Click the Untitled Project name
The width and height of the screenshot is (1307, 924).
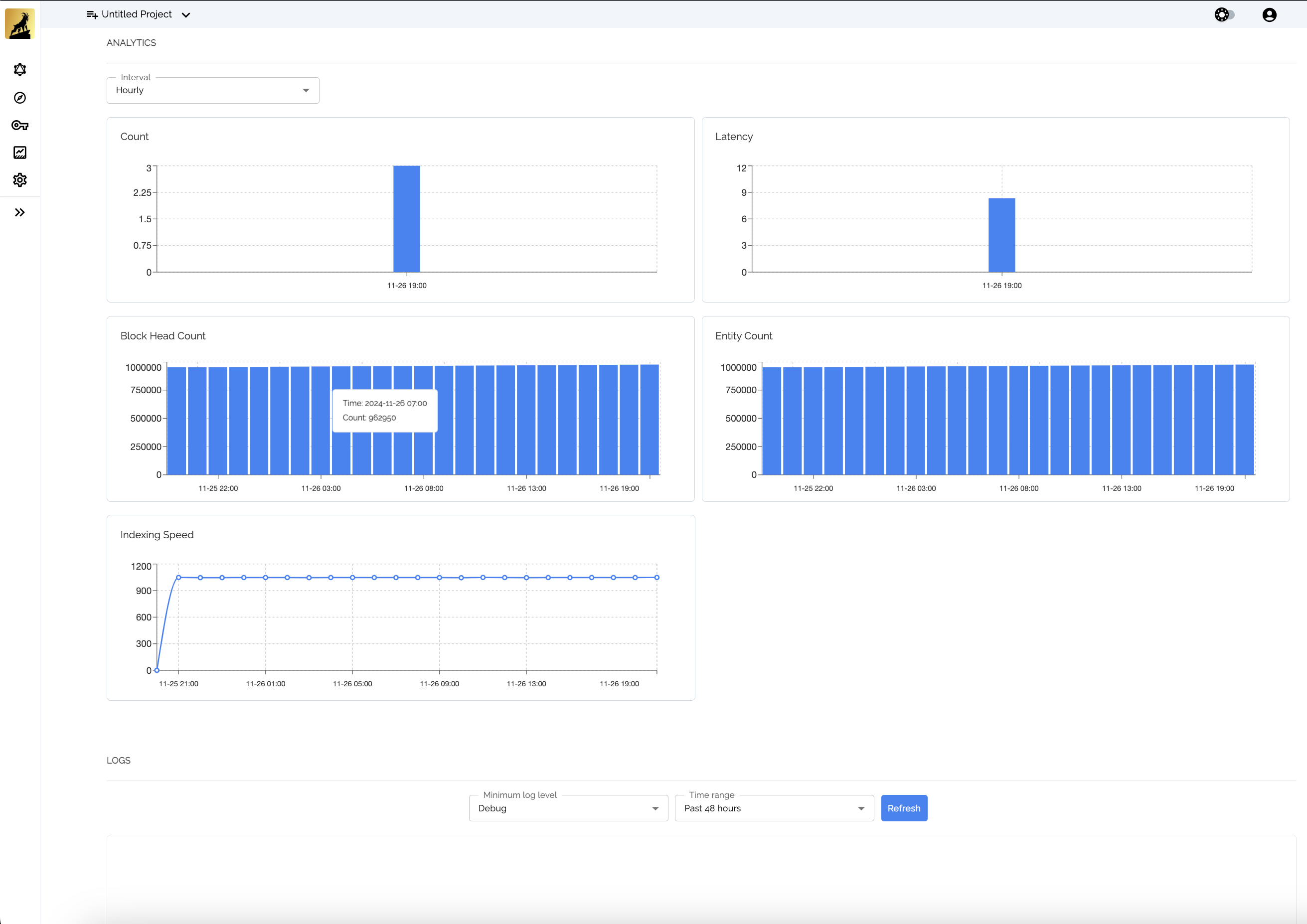[137, 14]
